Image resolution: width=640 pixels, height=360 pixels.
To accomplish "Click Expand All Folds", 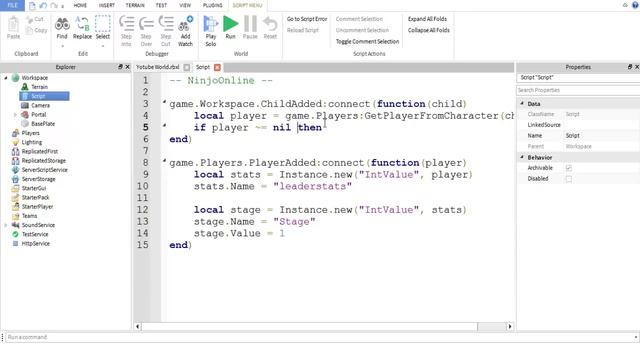I will coord(427,19).
